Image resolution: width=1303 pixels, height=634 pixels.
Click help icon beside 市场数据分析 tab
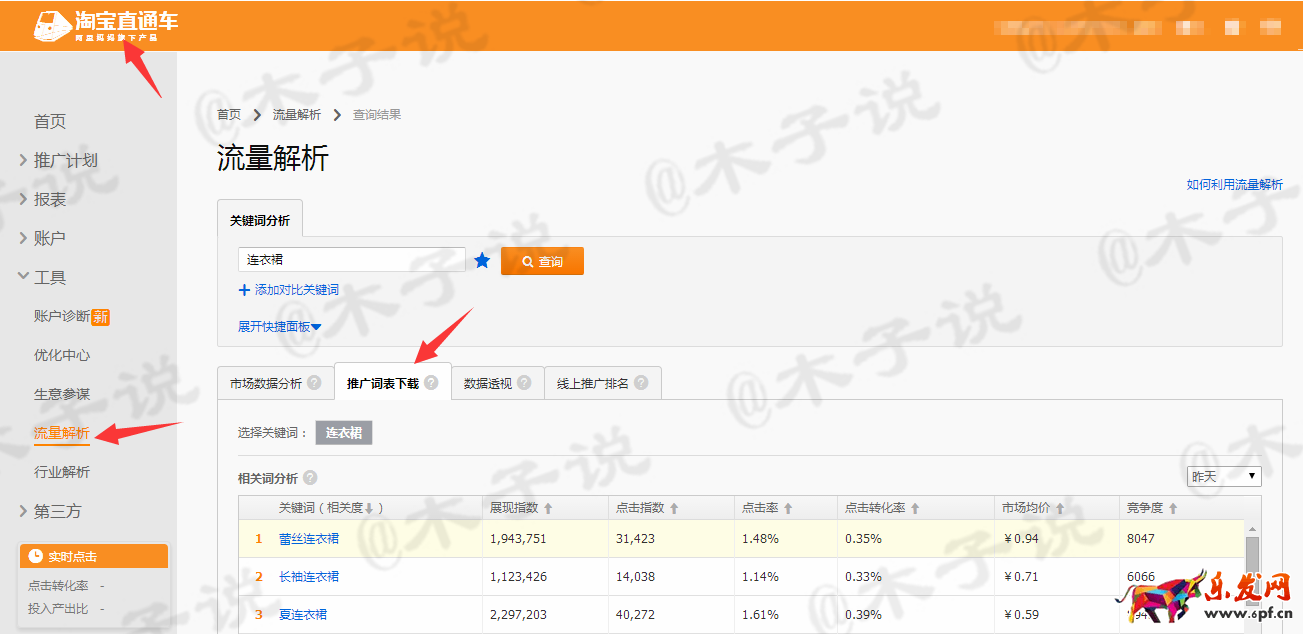[x=314, y=383]
